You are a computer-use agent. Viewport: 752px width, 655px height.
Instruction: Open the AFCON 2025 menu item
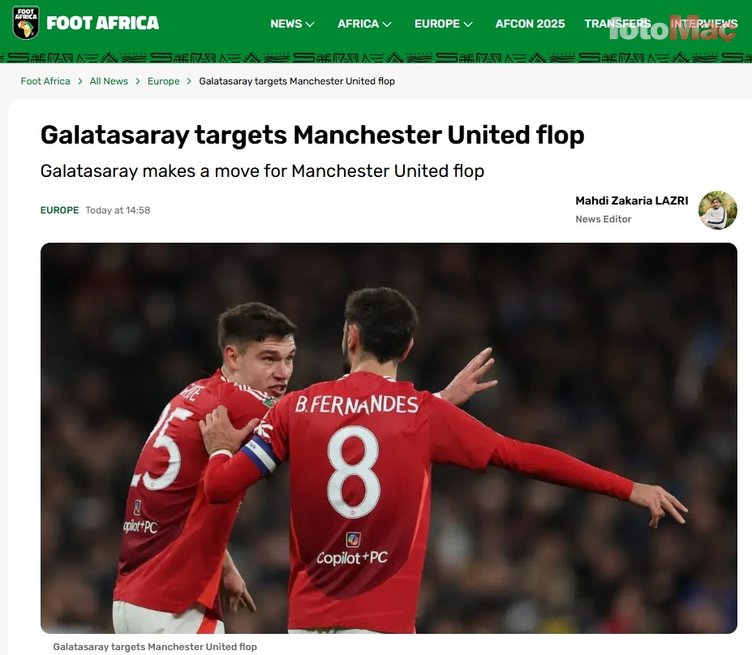pos(530,23)
